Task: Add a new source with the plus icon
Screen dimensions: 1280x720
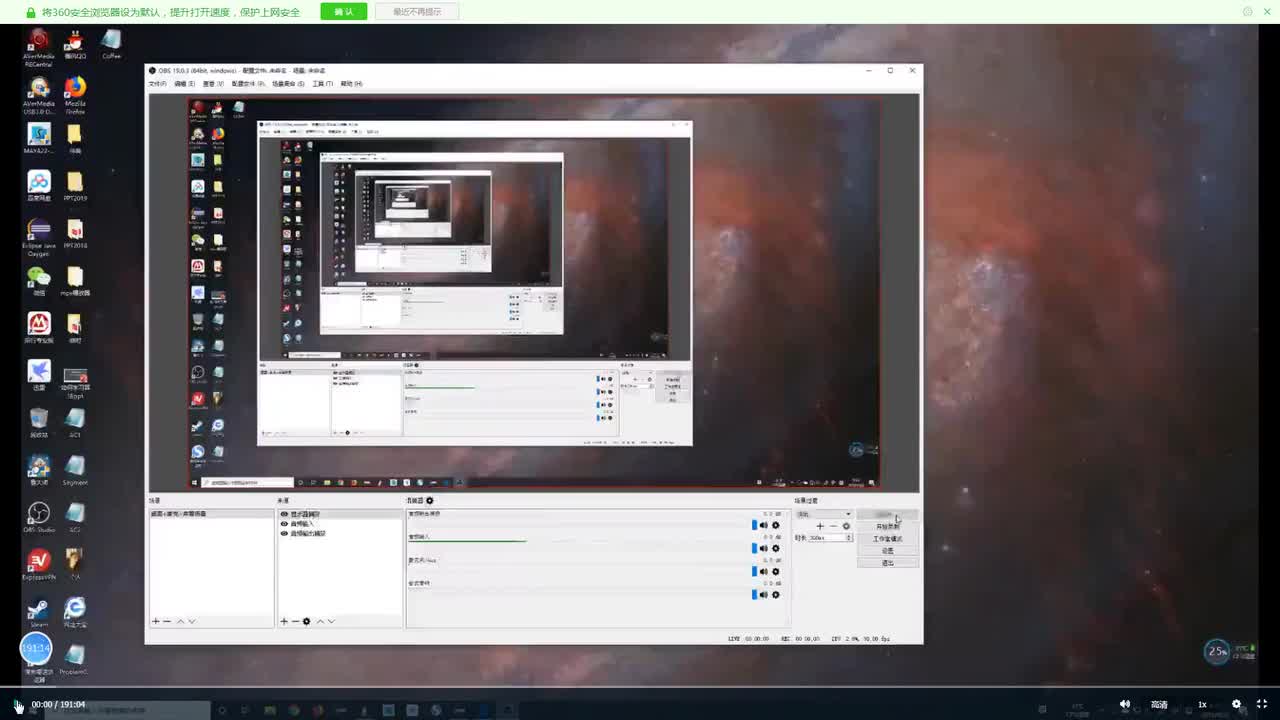Action: coord(284,621)
